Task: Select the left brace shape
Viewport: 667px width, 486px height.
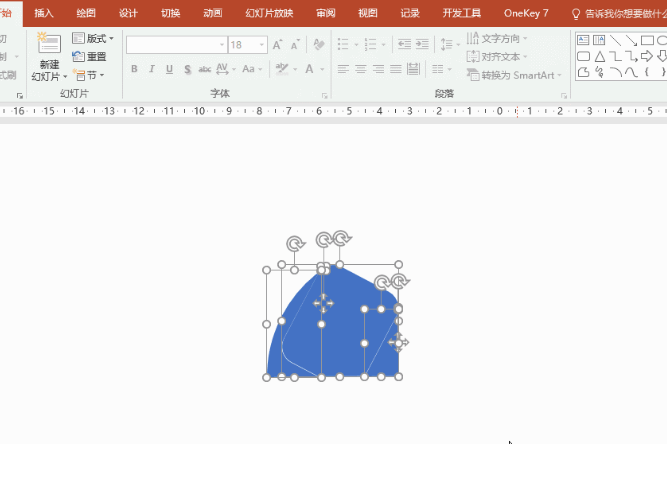Action: [x=647, y=72]
